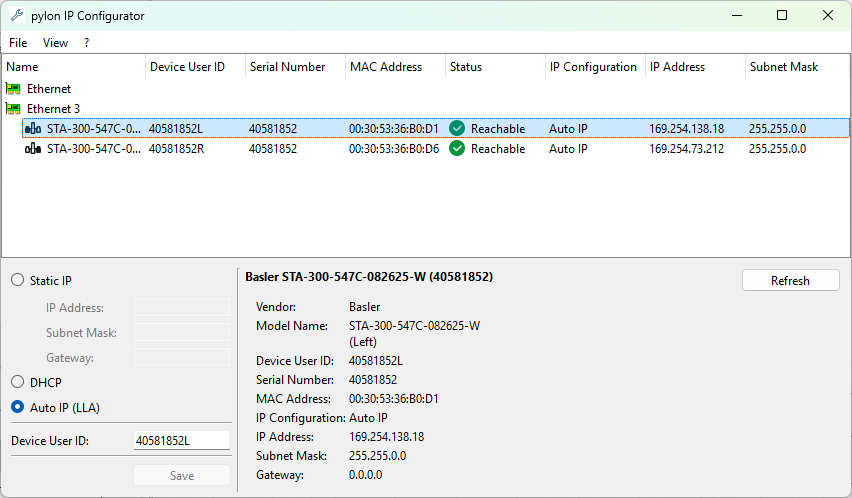The image size is (852, 498).
Task: Click Reachable status text of 40581852L row
Action: click(498, 129)
